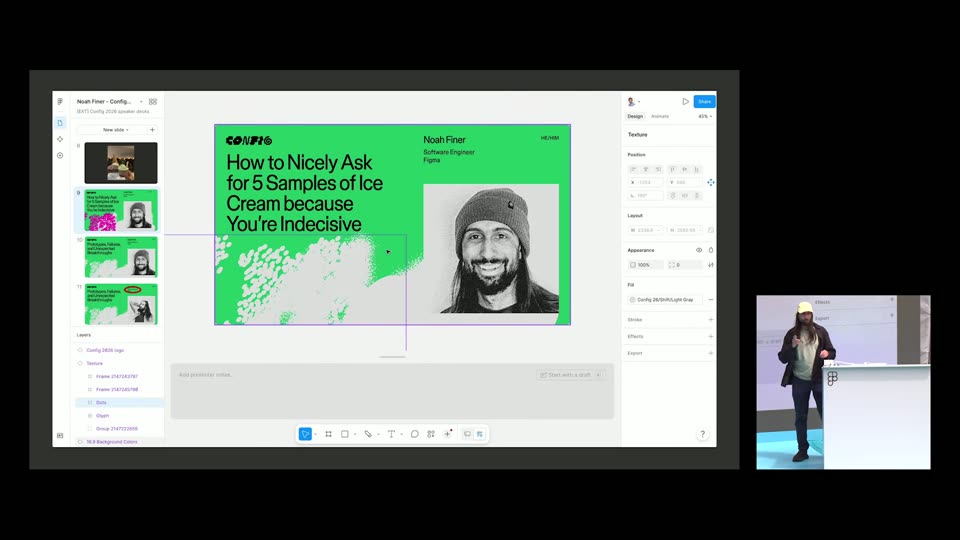This screenshot has height=540, width=960.
Task: Select the Texture layer
Action: coord(94,363)
